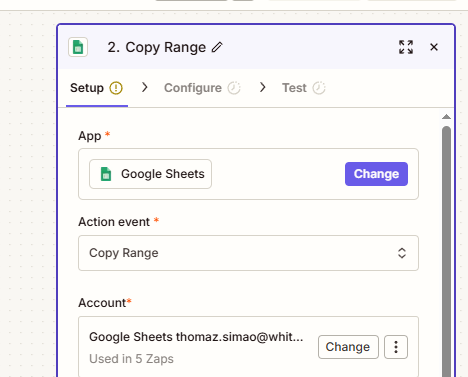Open the Setup tab
468x377 pixels.
coord(97,88)
